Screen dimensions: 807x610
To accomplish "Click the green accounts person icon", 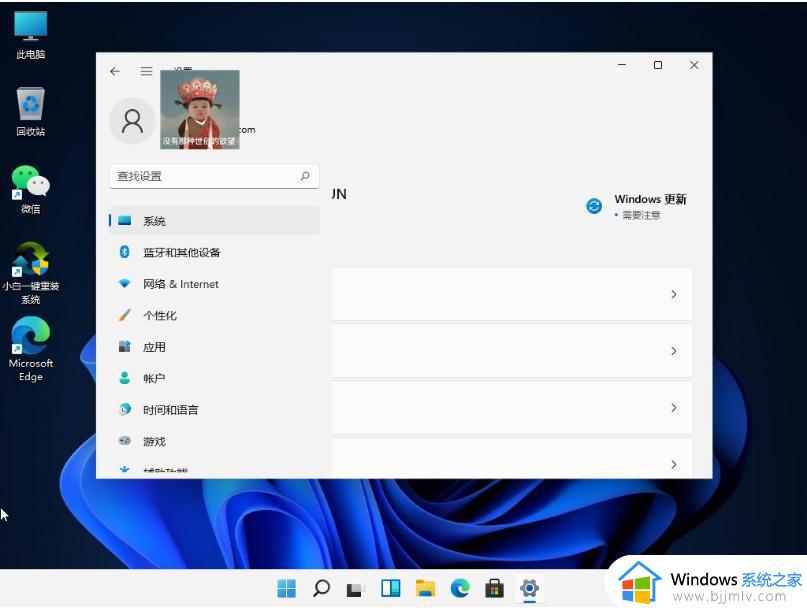I will coord(125,378).
